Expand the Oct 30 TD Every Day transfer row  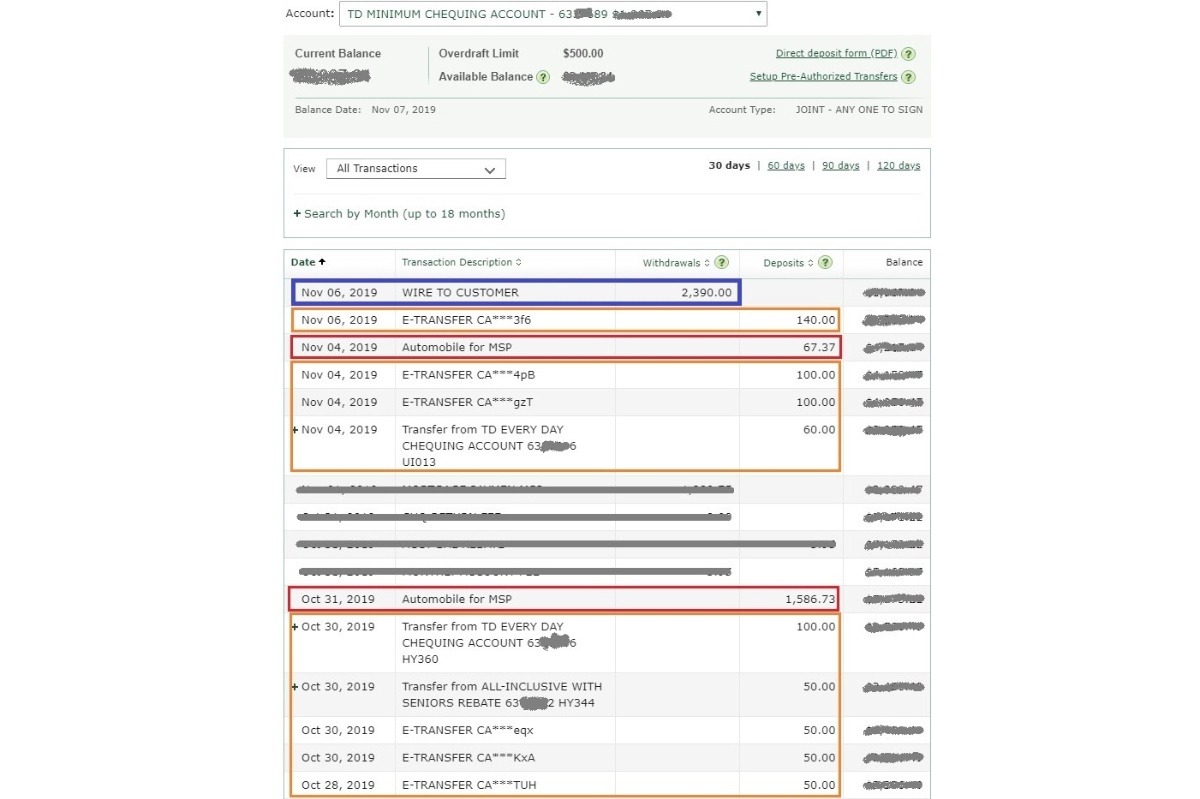pos(295,627)
